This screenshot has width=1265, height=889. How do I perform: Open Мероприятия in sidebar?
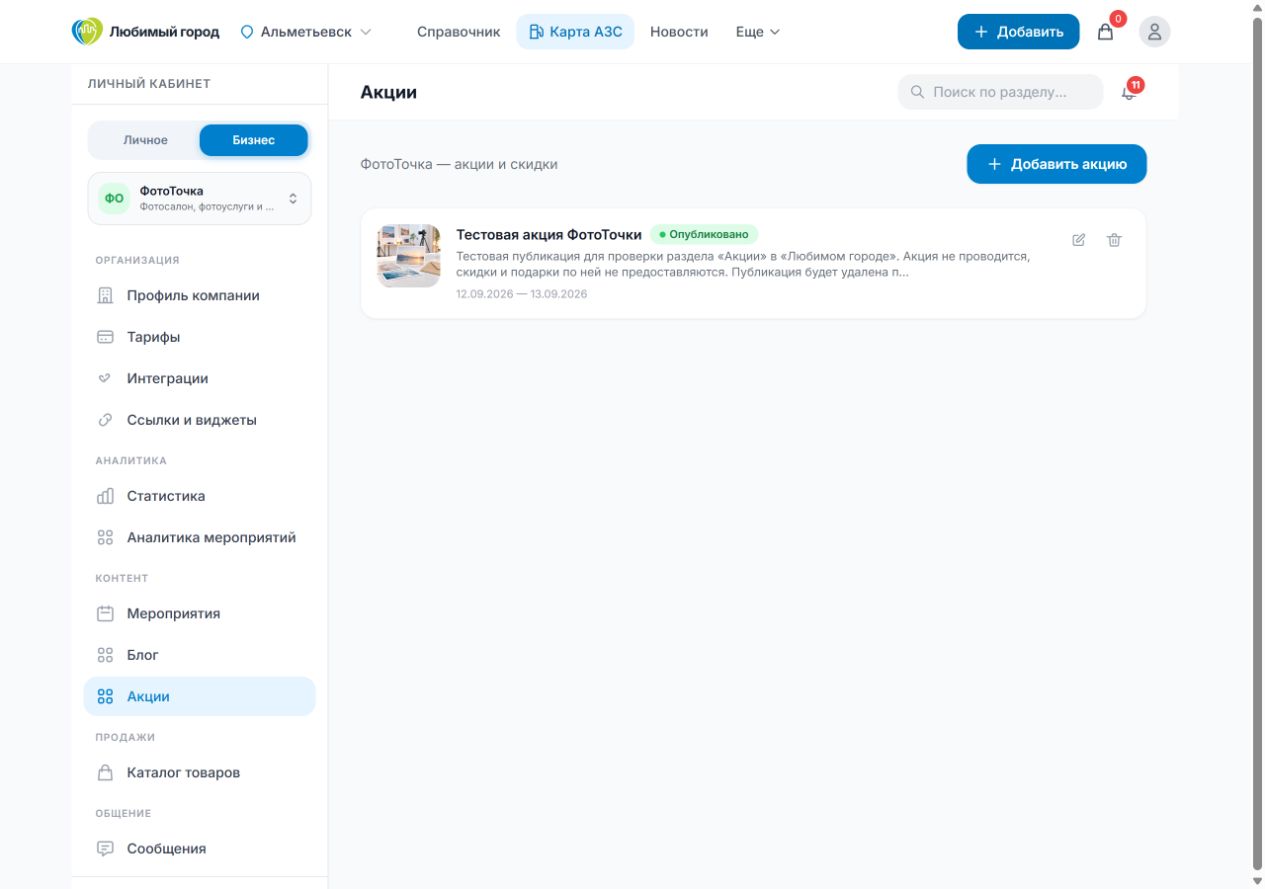pos(200,614)
